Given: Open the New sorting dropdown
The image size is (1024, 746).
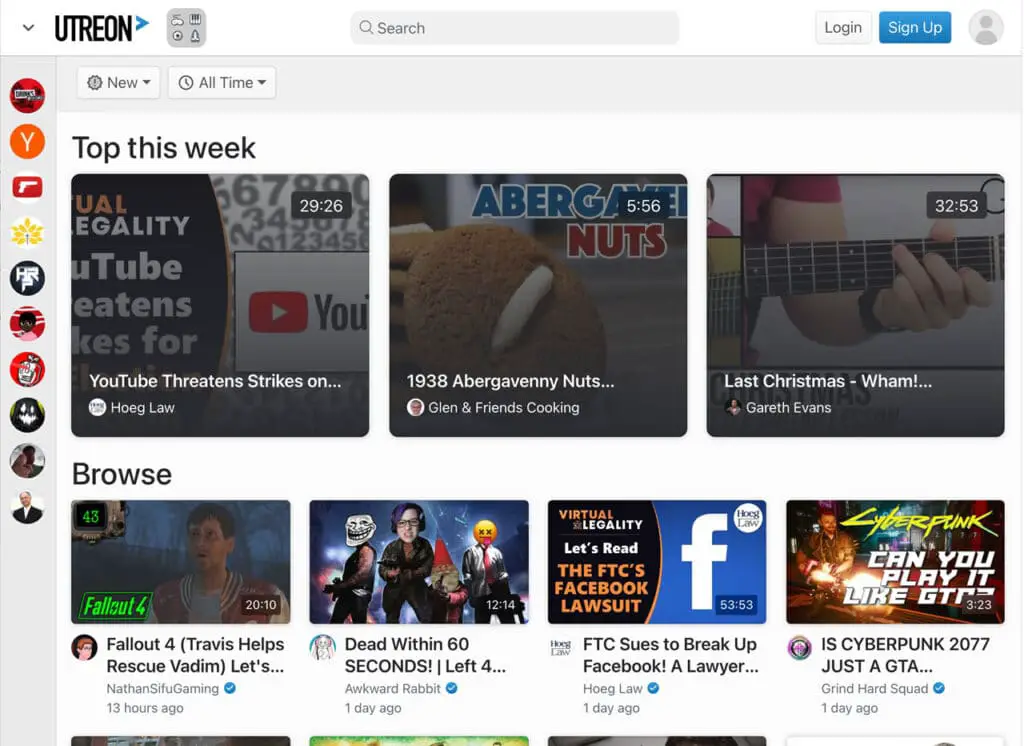Looking at the screenshot, I should [x=117, y=82].
